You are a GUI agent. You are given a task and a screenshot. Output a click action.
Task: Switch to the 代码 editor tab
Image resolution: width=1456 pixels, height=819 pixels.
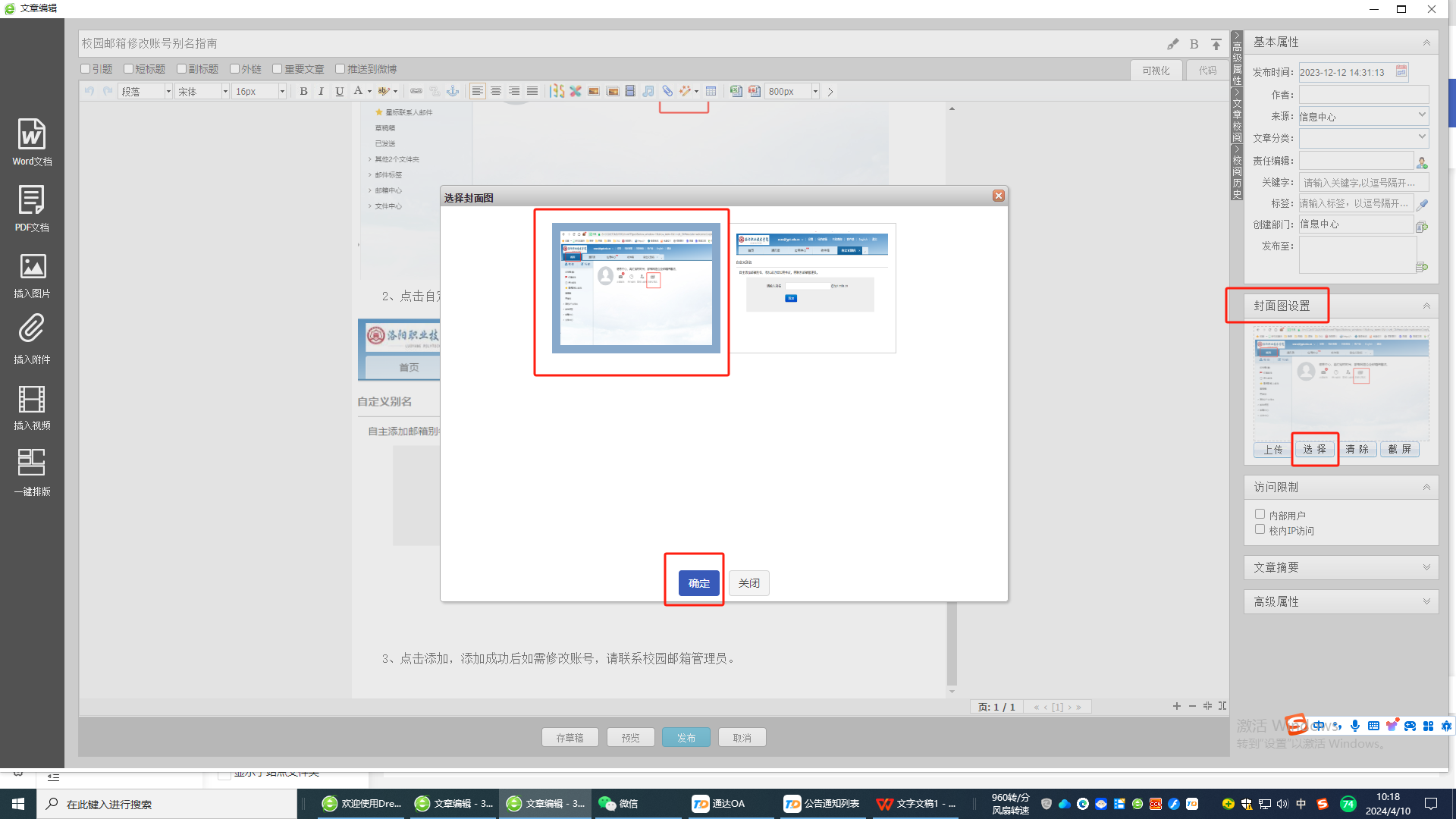pos(1207,71)
